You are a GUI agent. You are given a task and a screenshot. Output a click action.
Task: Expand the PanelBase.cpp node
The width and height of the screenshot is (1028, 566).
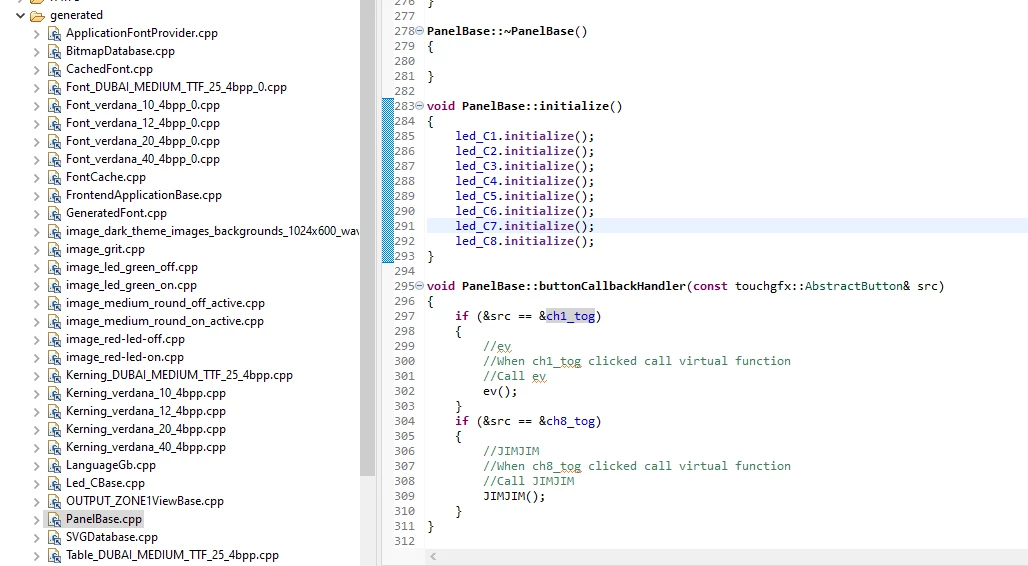(36, 519)
